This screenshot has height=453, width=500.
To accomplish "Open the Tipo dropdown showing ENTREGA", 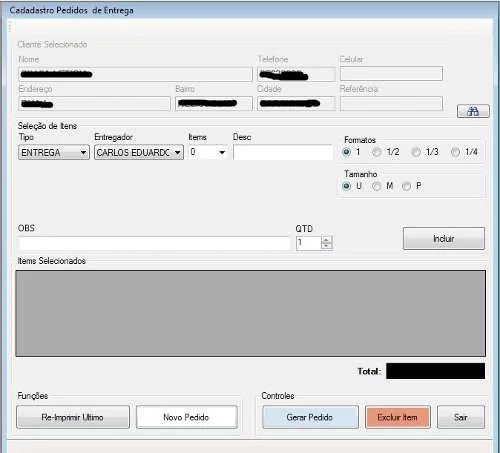I will pyautogui.click(x=54, y=152).
